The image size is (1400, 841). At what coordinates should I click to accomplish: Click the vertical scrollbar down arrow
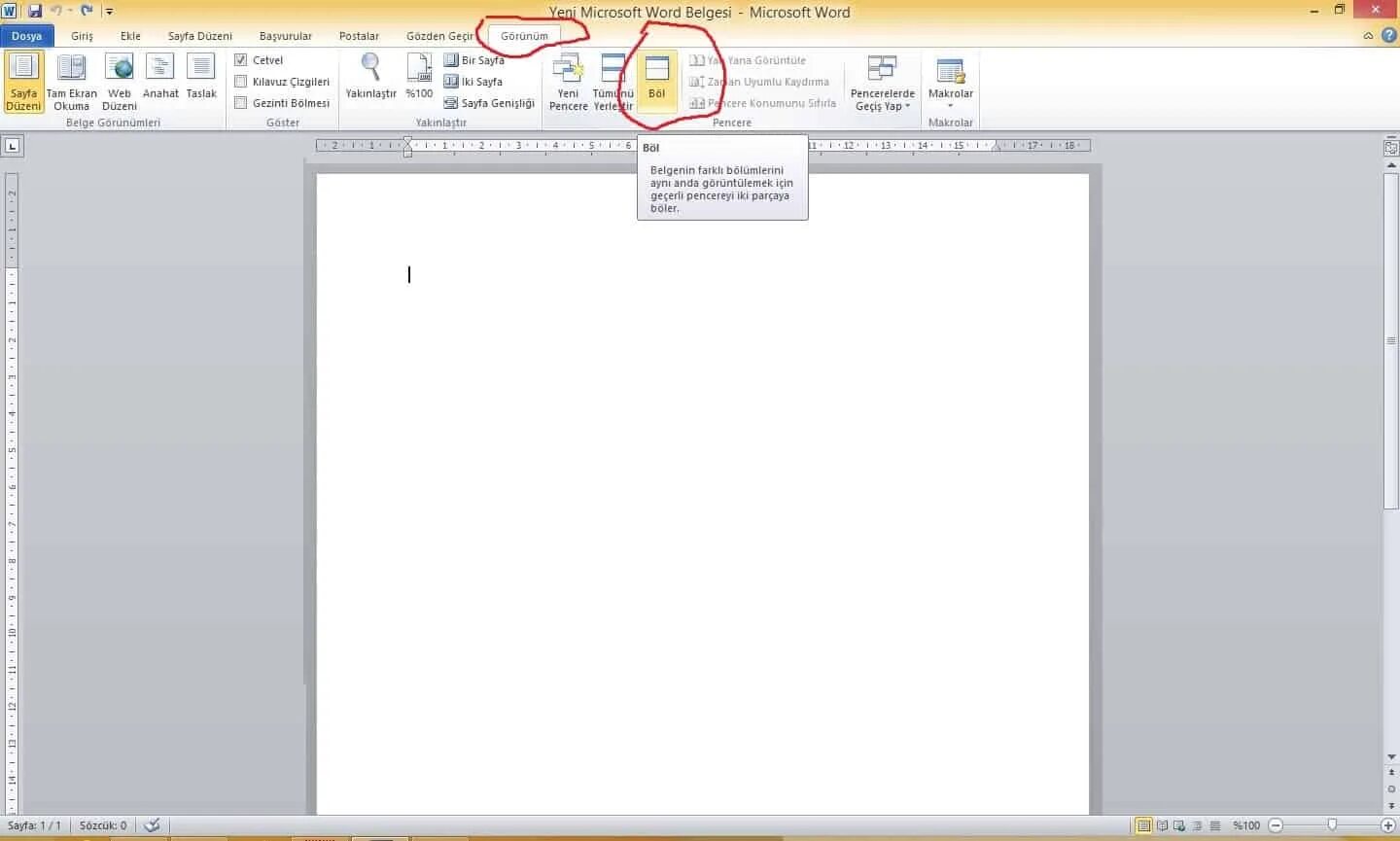[1391, 756]
